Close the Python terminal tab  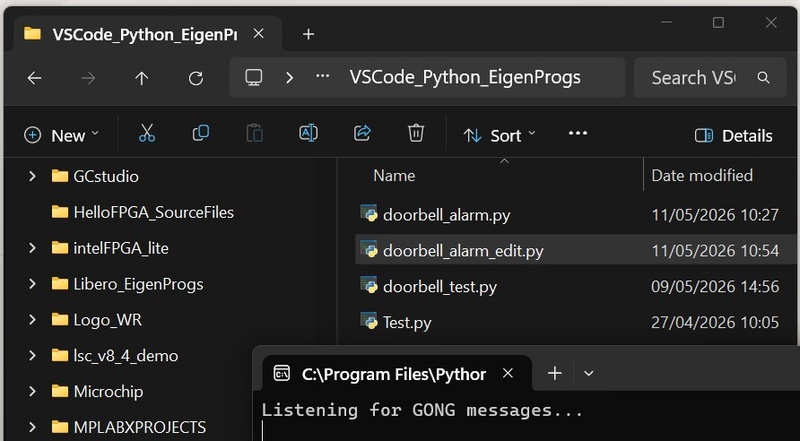(508, 373)
